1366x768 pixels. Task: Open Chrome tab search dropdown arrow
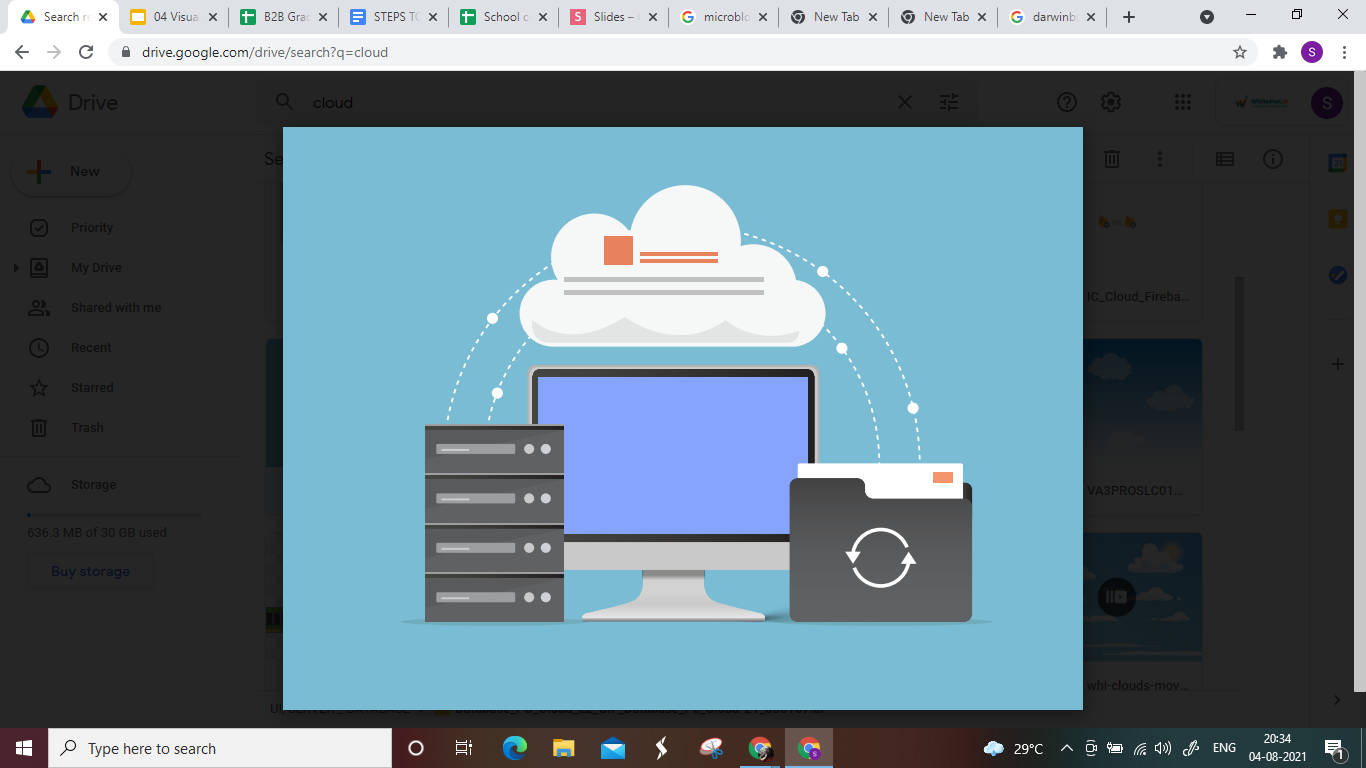tap(1207, 17)
